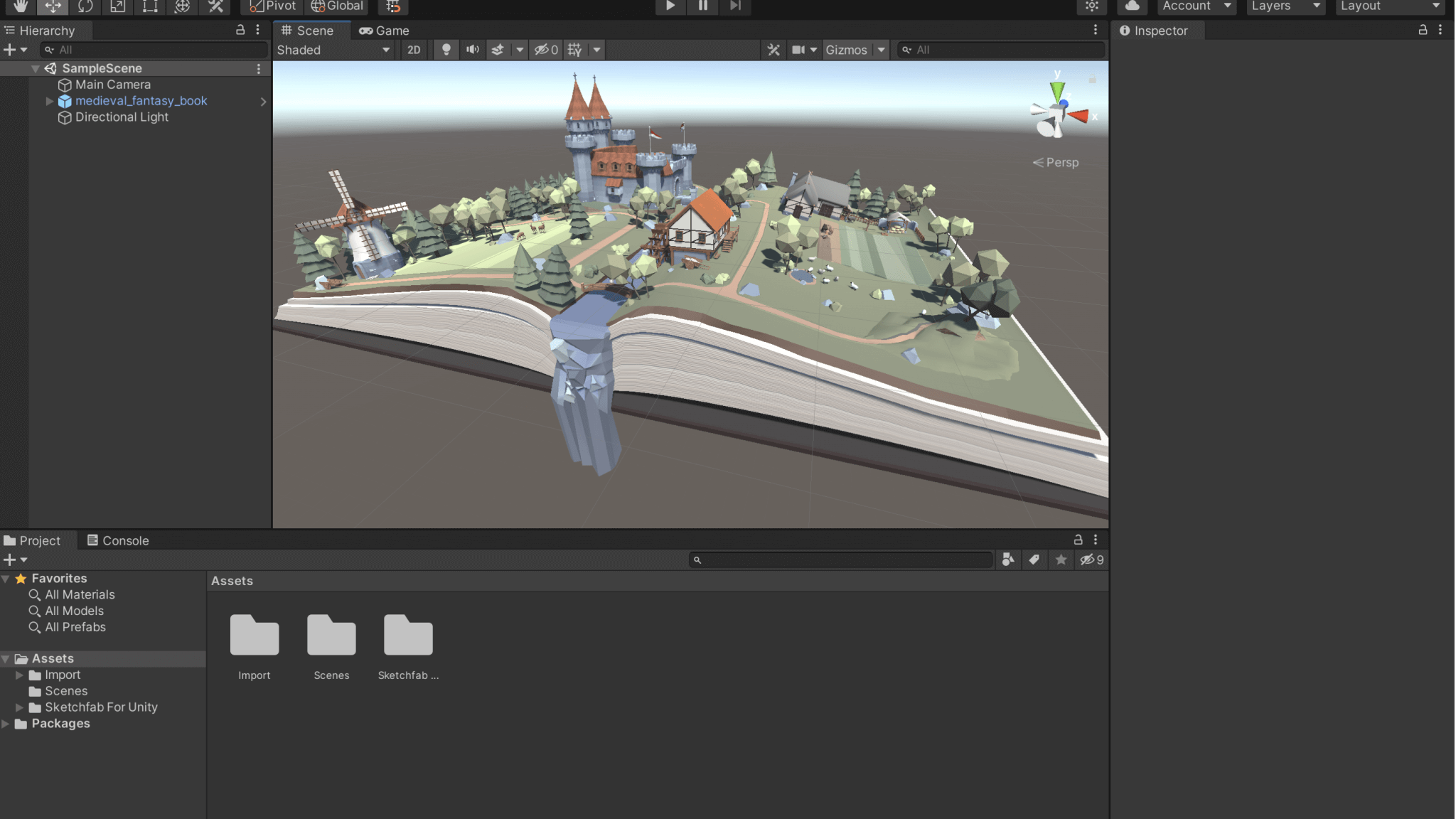
Task: Toggle scene audio with the speaker icon
Action: [x=473, y=49]
